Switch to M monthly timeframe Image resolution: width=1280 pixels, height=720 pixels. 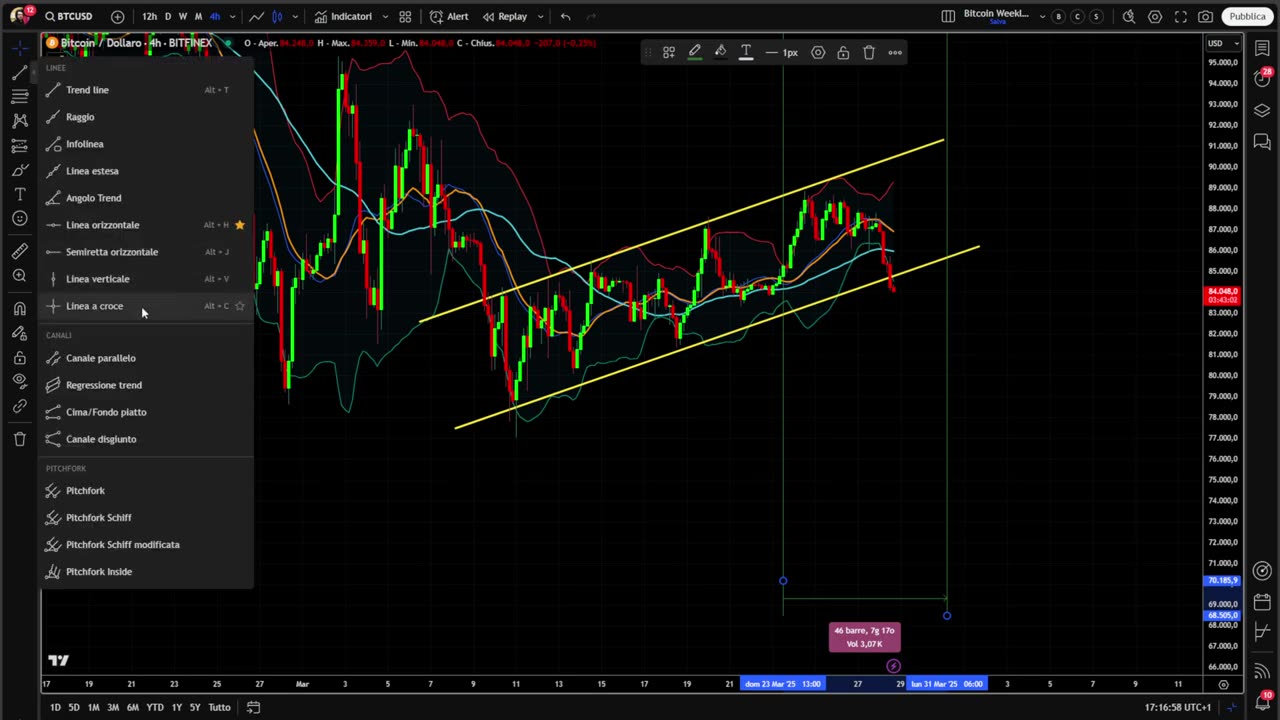pyautogui.click(x=198, y=16)
